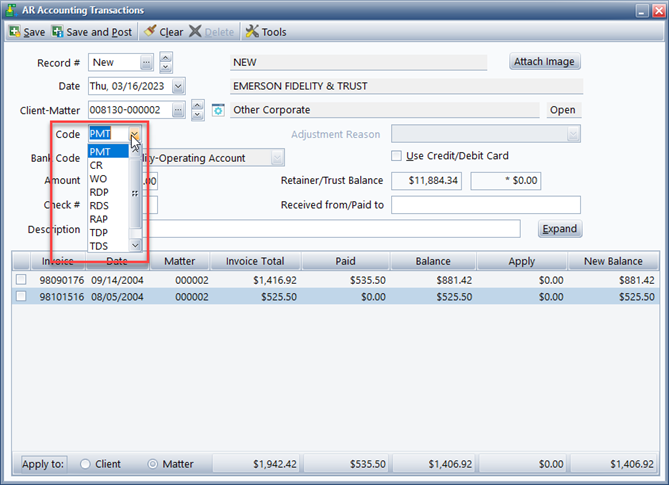The height and width of the screenshot is (485, 669).
Task: Click the Save toolbar icon
Action: (x=15, y=32)
